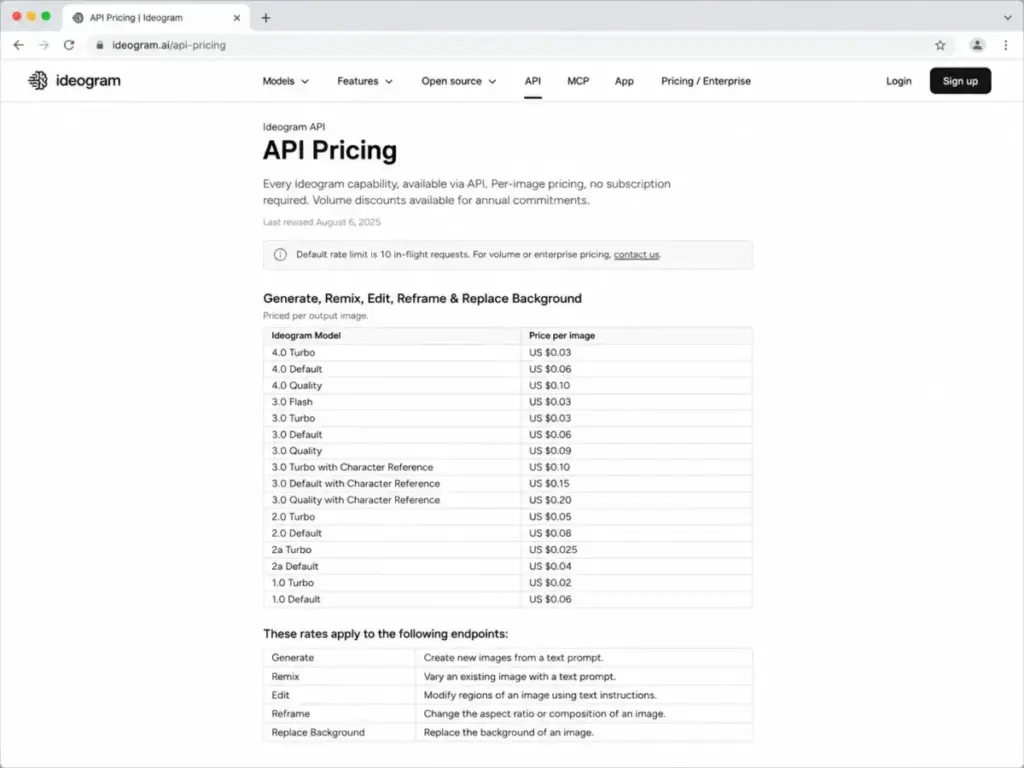This screenshot has height=768, width=1024.
Task: Expand the Models dropdown menu
Action: click(x=285, y=81)
